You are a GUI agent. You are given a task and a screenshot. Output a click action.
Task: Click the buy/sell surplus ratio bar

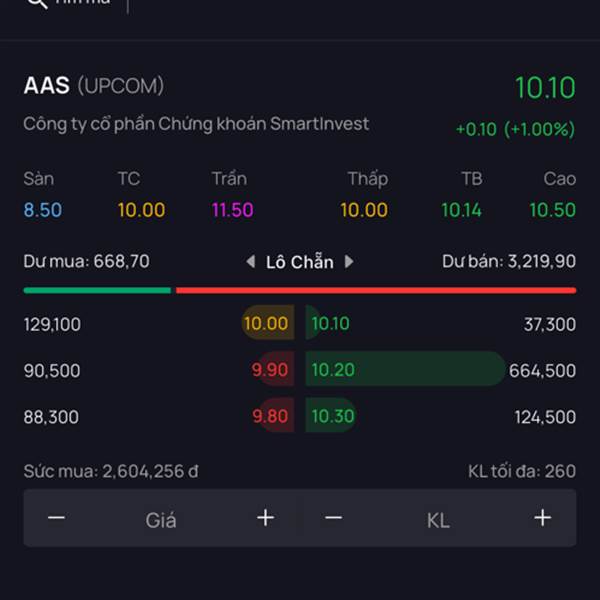(300, 290)
